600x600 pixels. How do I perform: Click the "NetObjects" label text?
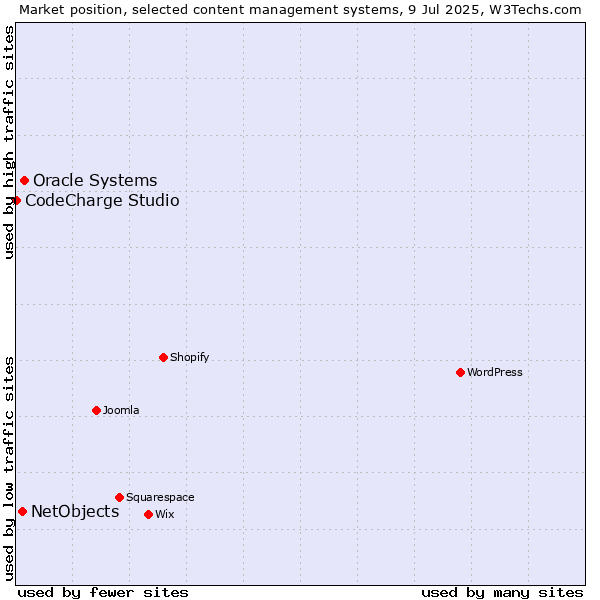coord(75,511)
